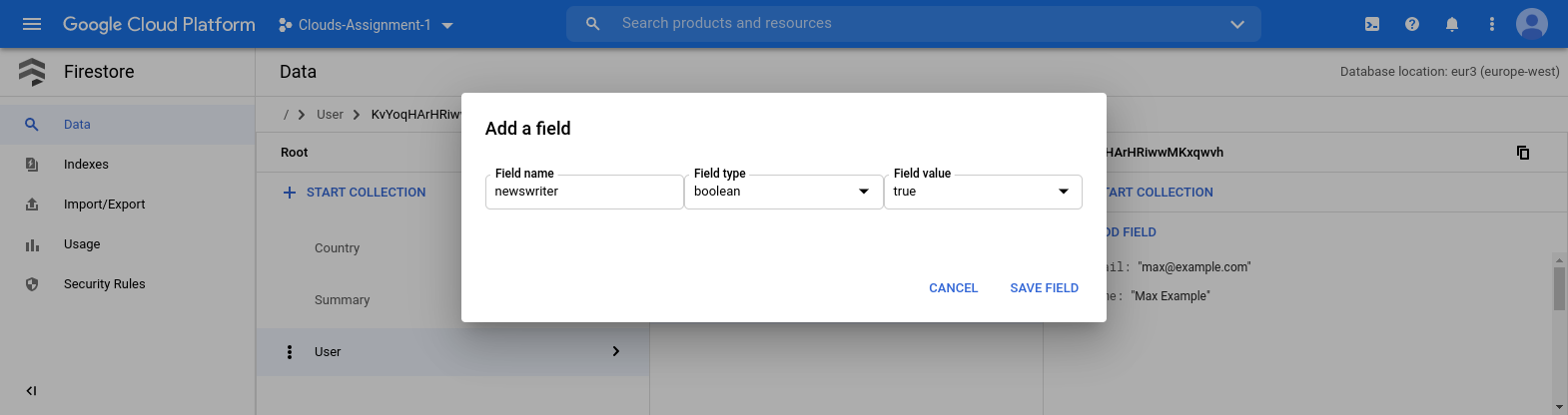Click Start Collection under Root
The image size is (1568, 415).
click(x=366, y=193)
